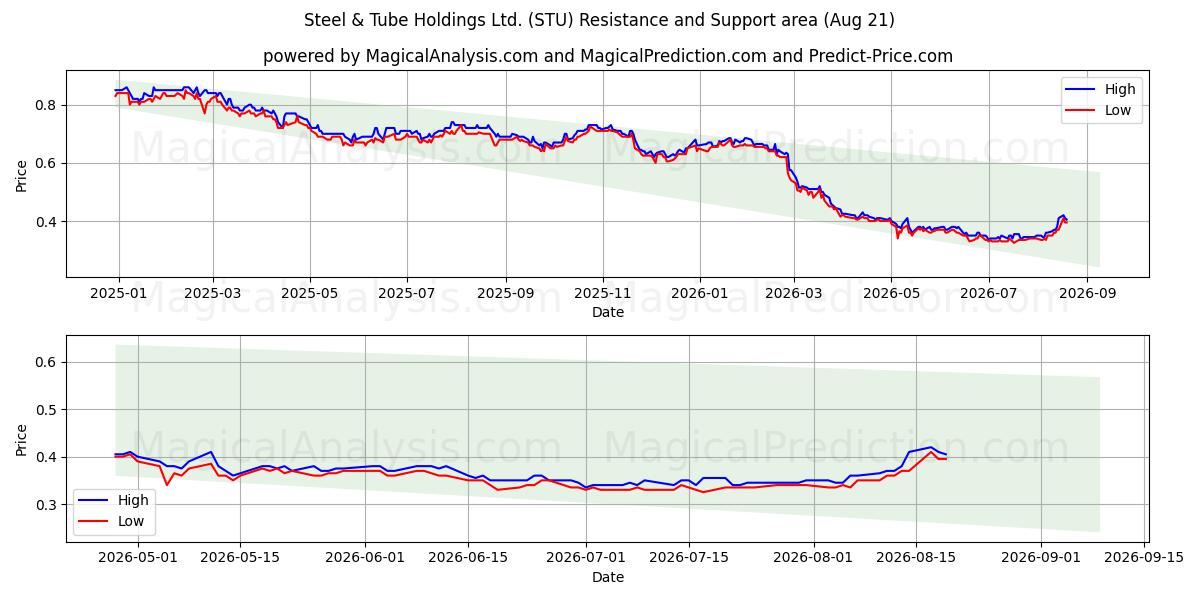Click the '2026-05-01' tick label on bottom chart
Screen dimensions: 1200x600
pos(137,559)
